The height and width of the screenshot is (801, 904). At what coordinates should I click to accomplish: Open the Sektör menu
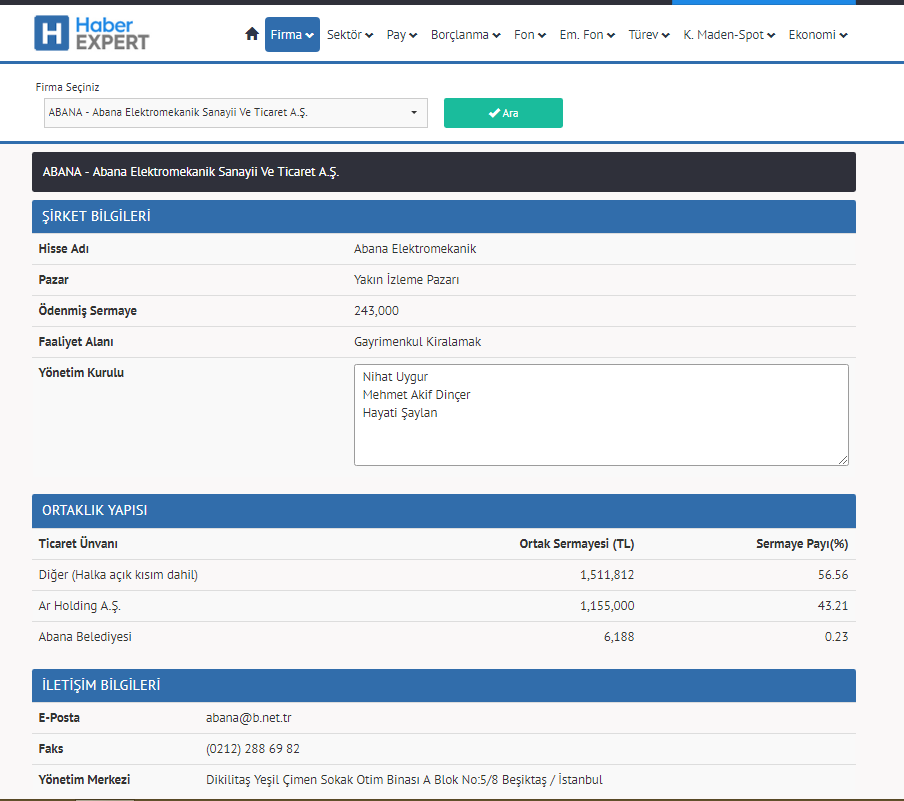(x=350, y=35)
